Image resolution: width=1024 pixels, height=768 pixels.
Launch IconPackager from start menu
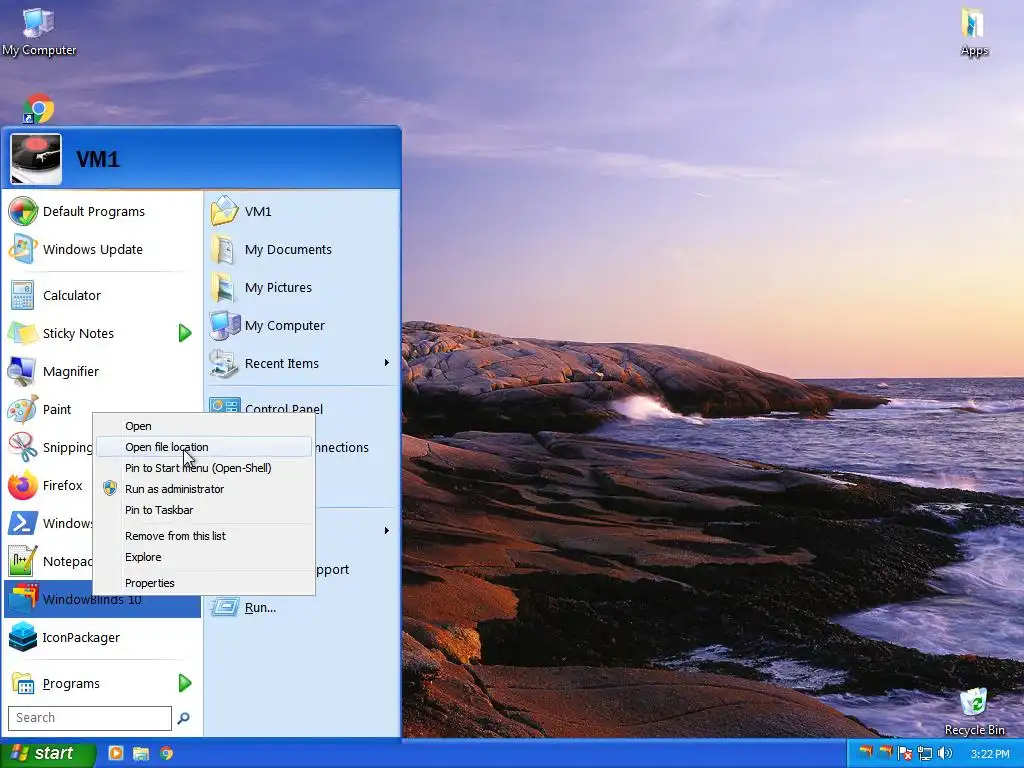click(x=103, y=637)
